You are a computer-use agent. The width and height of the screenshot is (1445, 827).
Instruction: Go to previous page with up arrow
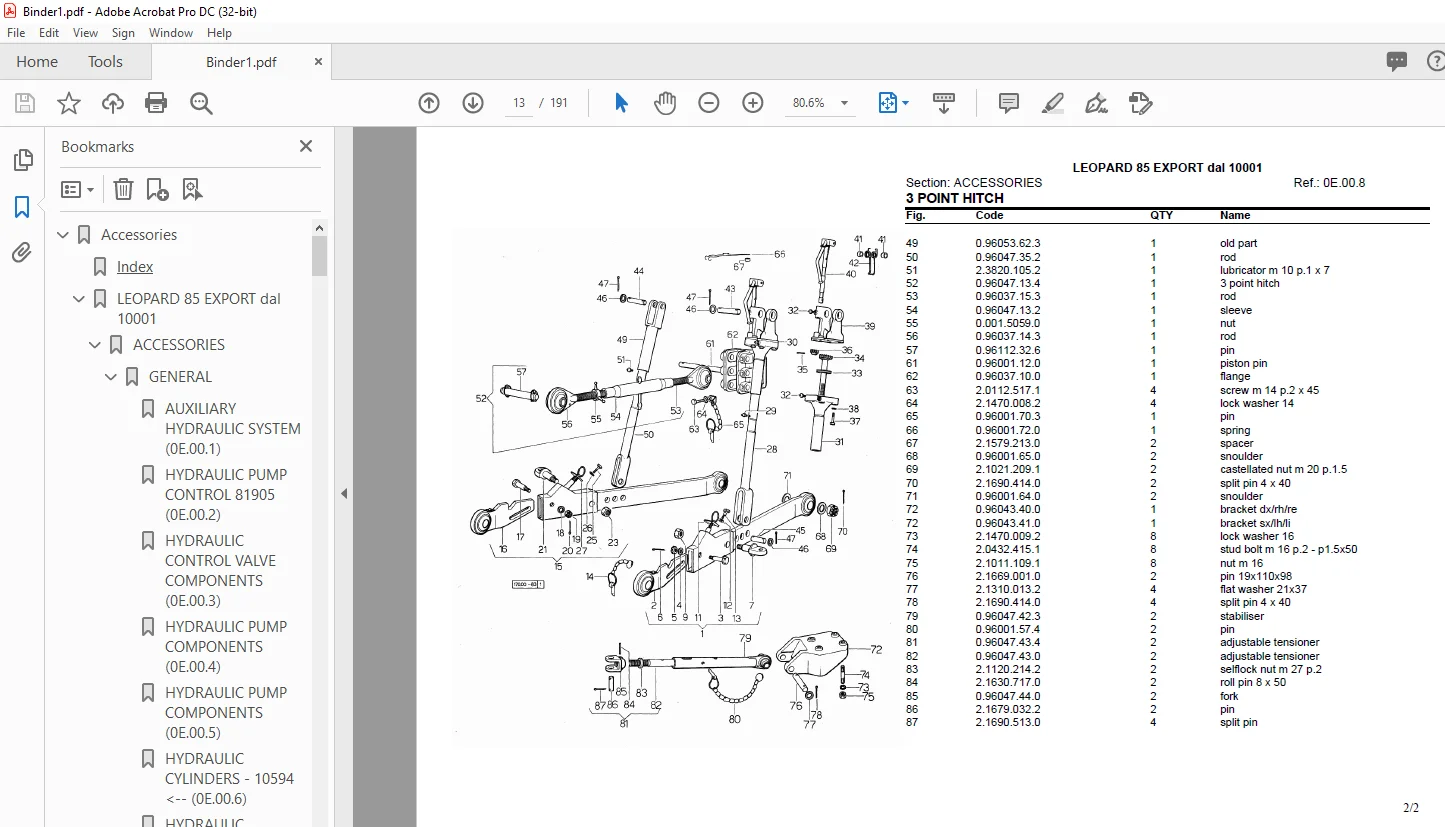[x=429, y=103]
